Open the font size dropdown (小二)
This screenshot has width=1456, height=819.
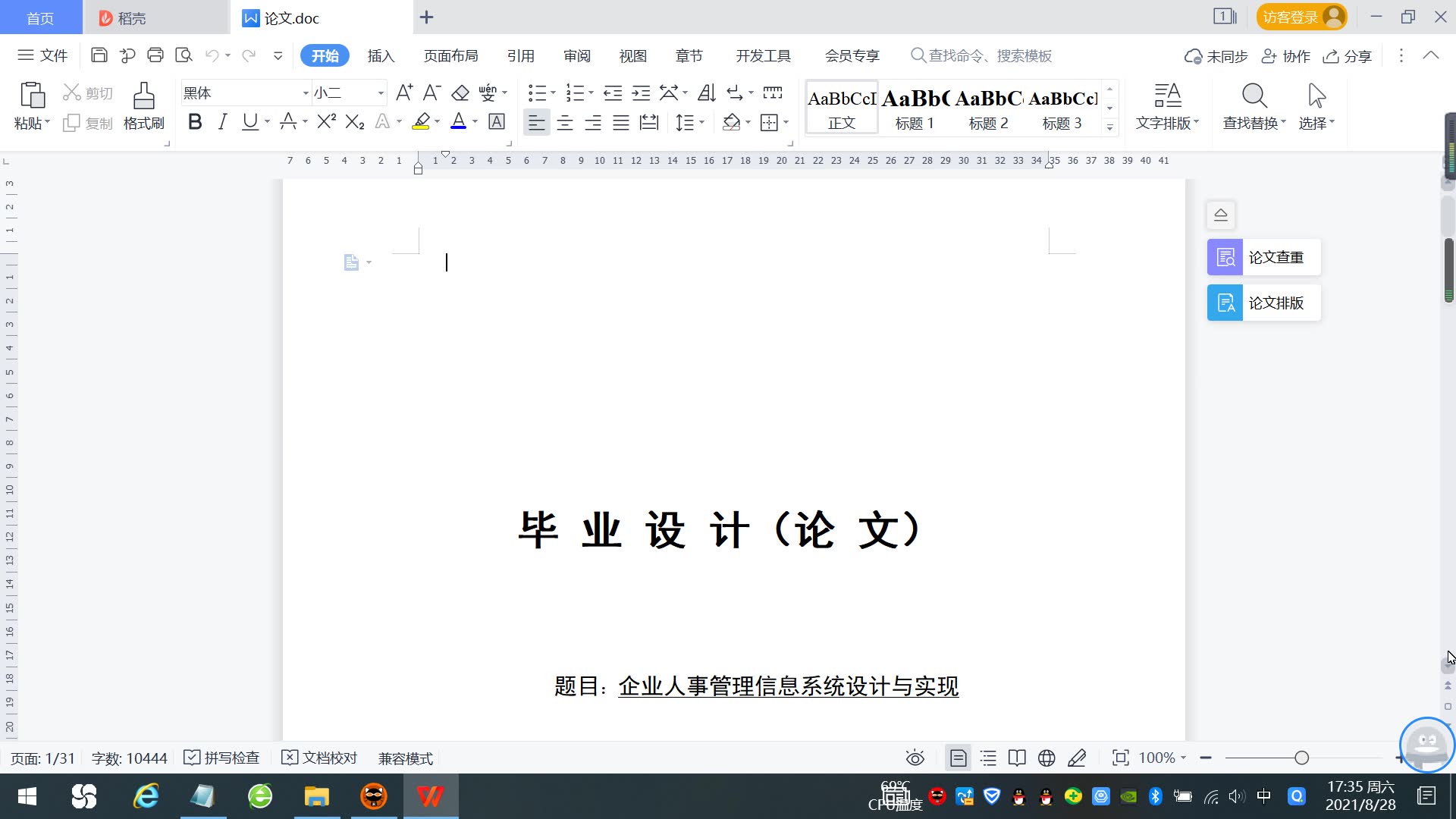click(381, 93)
